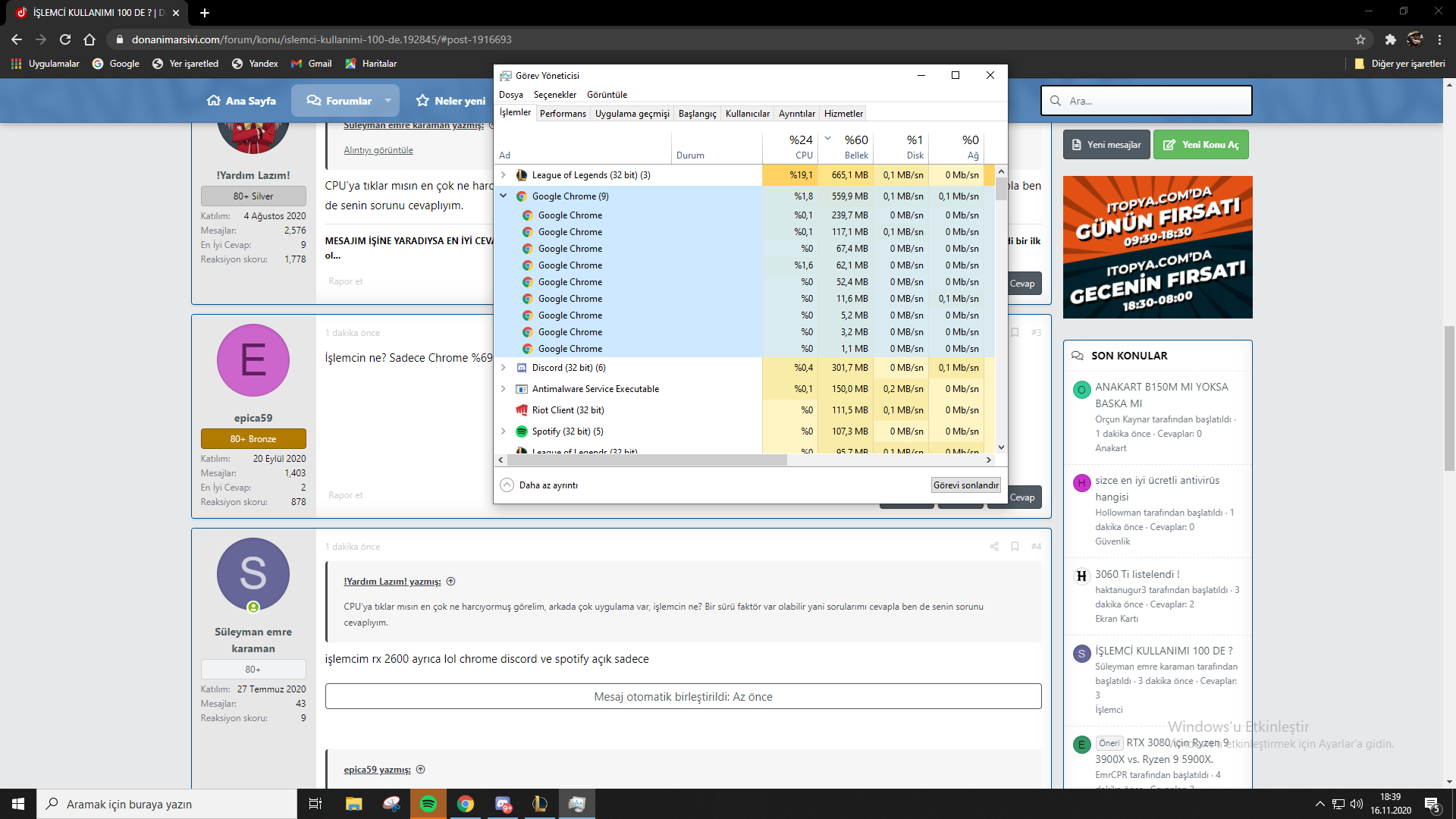Click the Yeni Konu Aç button
1456x819 pixels.
pyautogui.click(x=1200, y=145)
